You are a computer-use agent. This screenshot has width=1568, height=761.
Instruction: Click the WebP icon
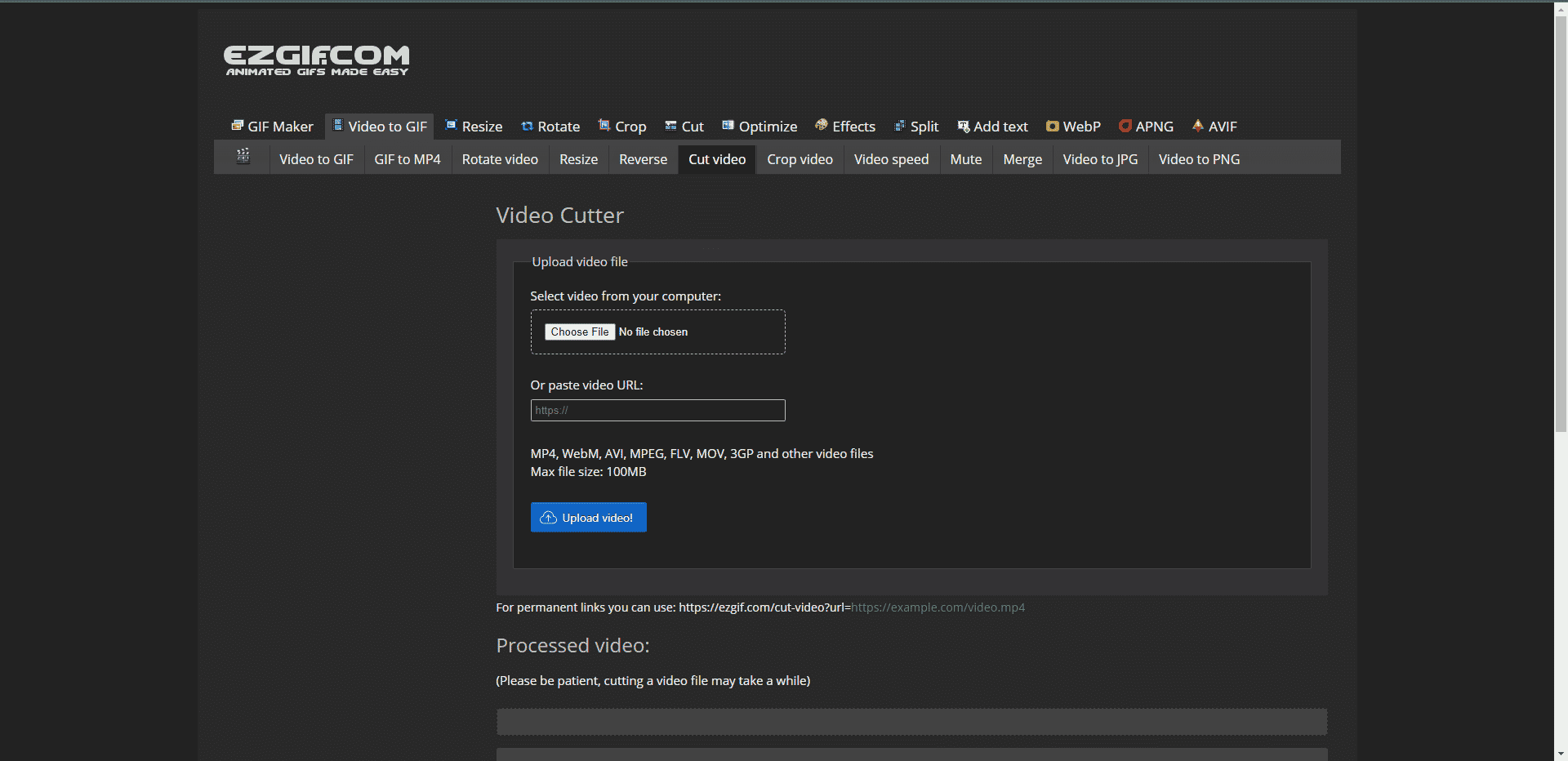[x=1053, y=126]
